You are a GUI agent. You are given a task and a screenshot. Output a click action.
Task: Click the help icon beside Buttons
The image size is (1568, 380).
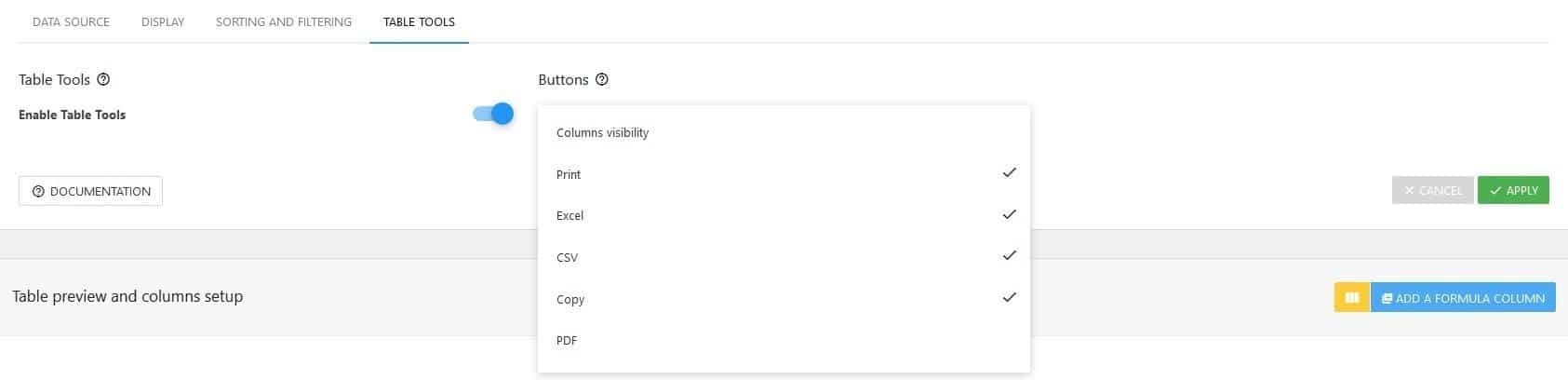point(602,79)
